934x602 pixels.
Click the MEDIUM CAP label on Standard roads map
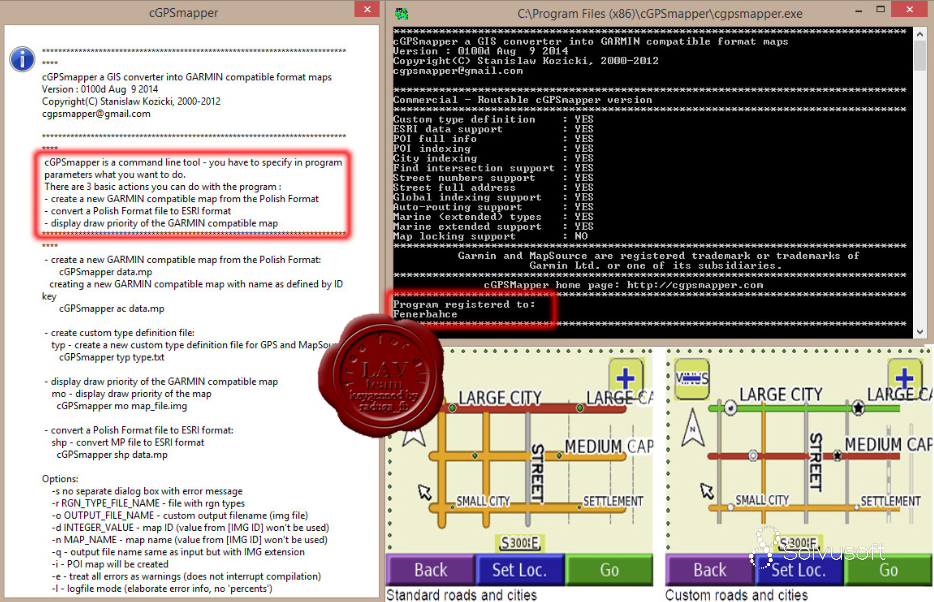(x=609, y=447)
